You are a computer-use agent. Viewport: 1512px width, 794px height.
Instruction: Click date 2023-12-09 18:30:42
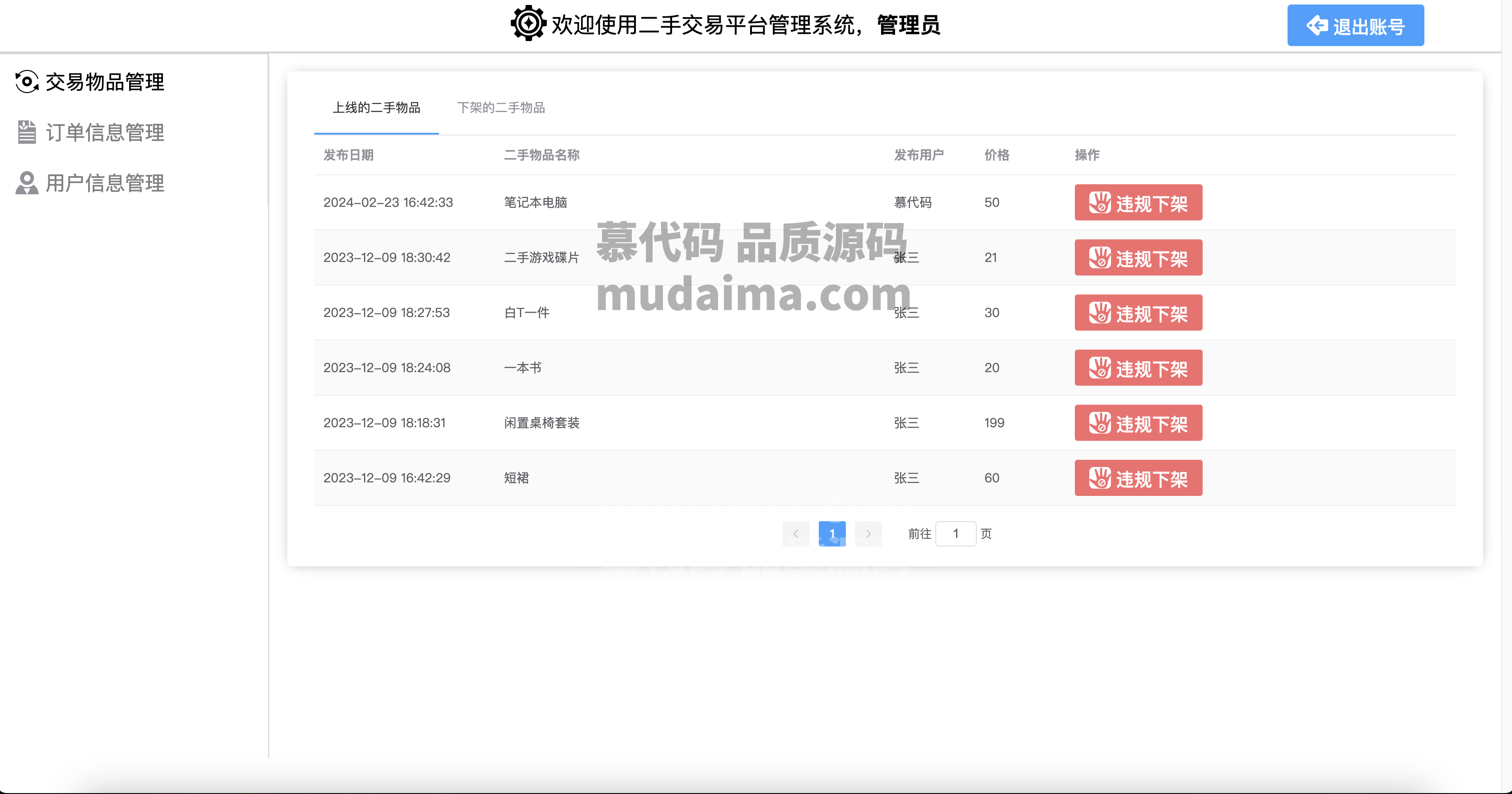tap(387, 257)
